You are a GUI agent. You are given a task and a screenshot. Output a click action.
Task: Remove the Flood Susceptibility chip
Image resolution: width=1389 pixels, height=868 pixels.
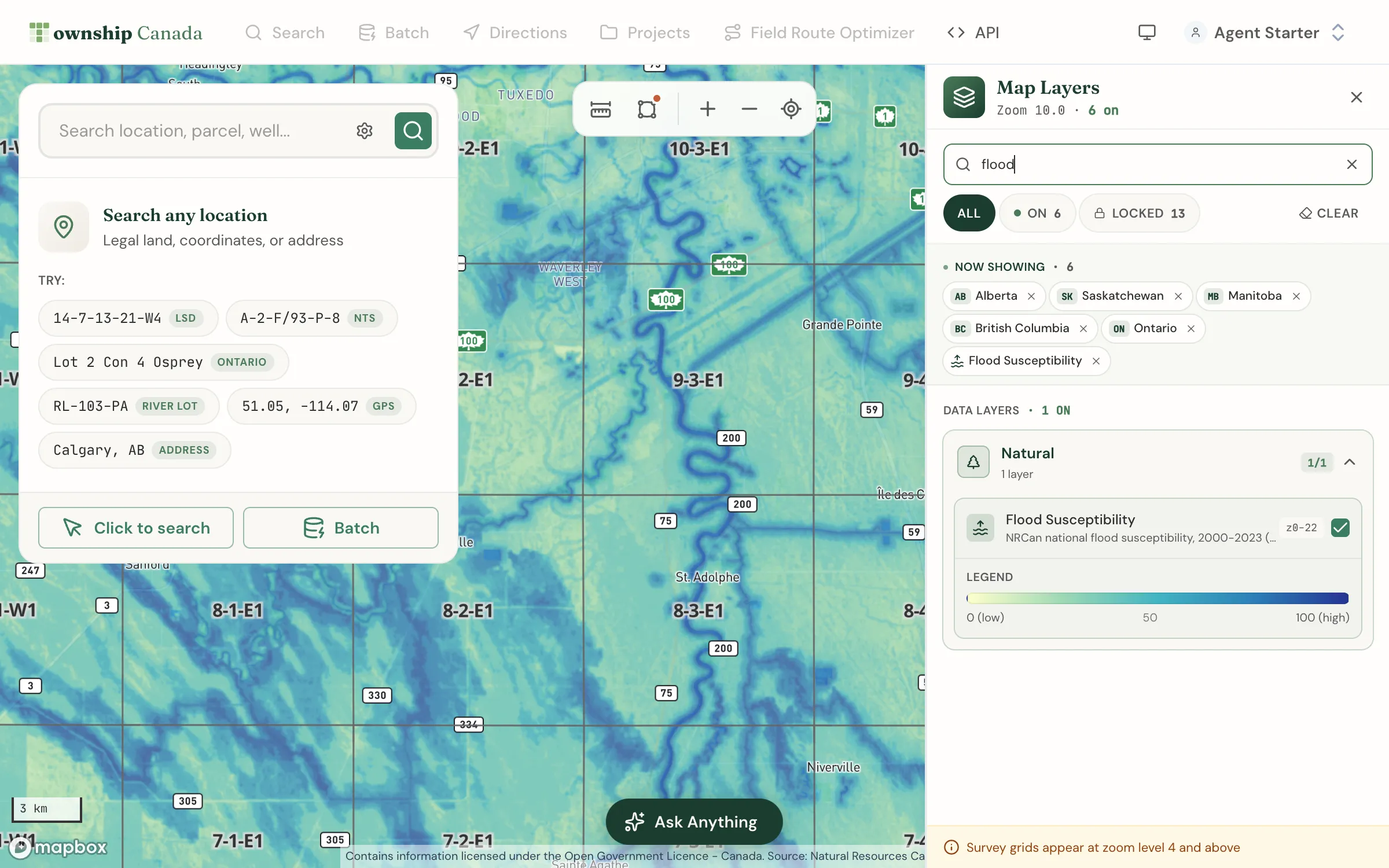pyautogui.click(x=1096, y=361)
